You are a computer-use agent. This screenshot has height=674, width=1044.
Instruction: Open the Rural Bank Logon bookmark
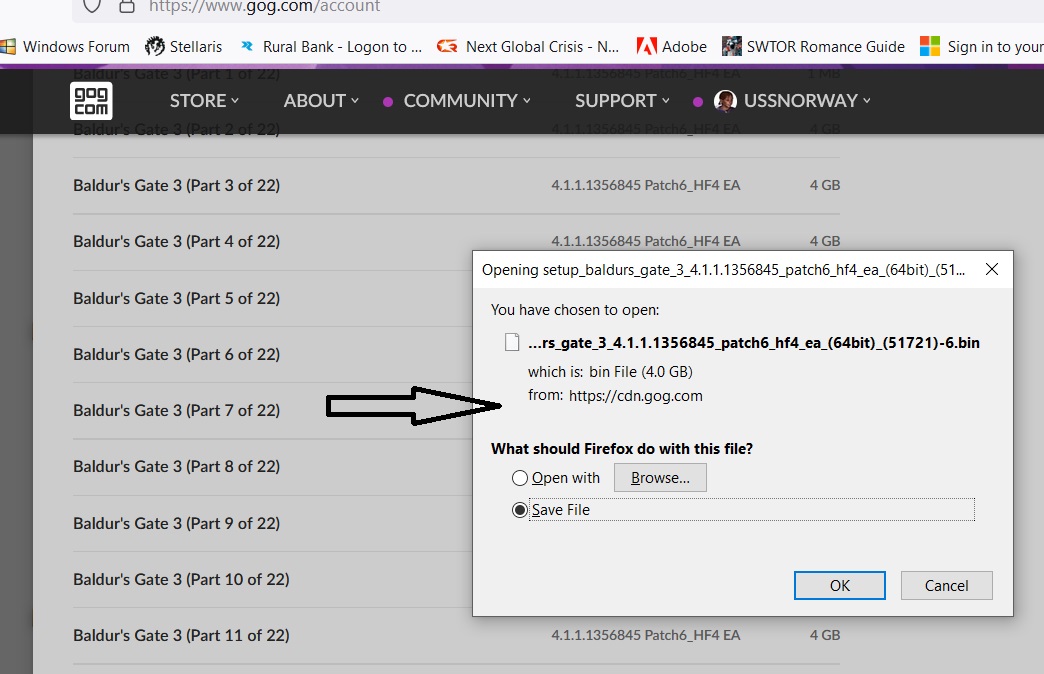click(x=331, y=47)
